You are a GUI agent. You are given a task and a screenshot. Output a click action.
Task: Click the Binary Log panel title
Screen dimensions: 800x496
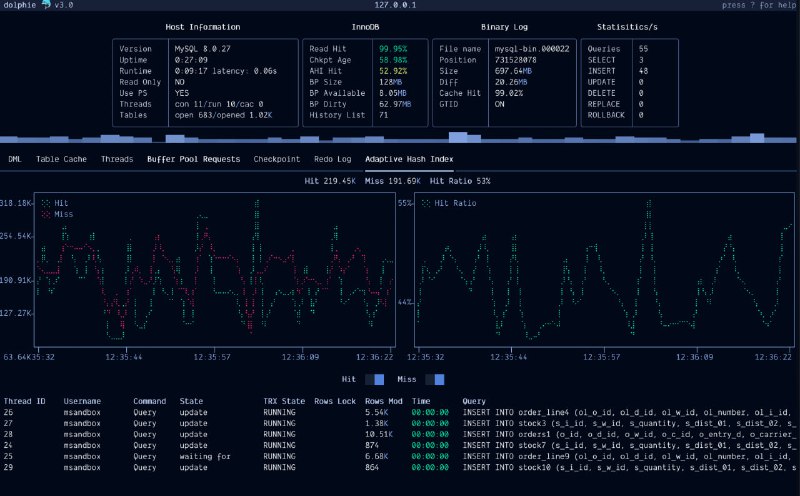[504, 27]
